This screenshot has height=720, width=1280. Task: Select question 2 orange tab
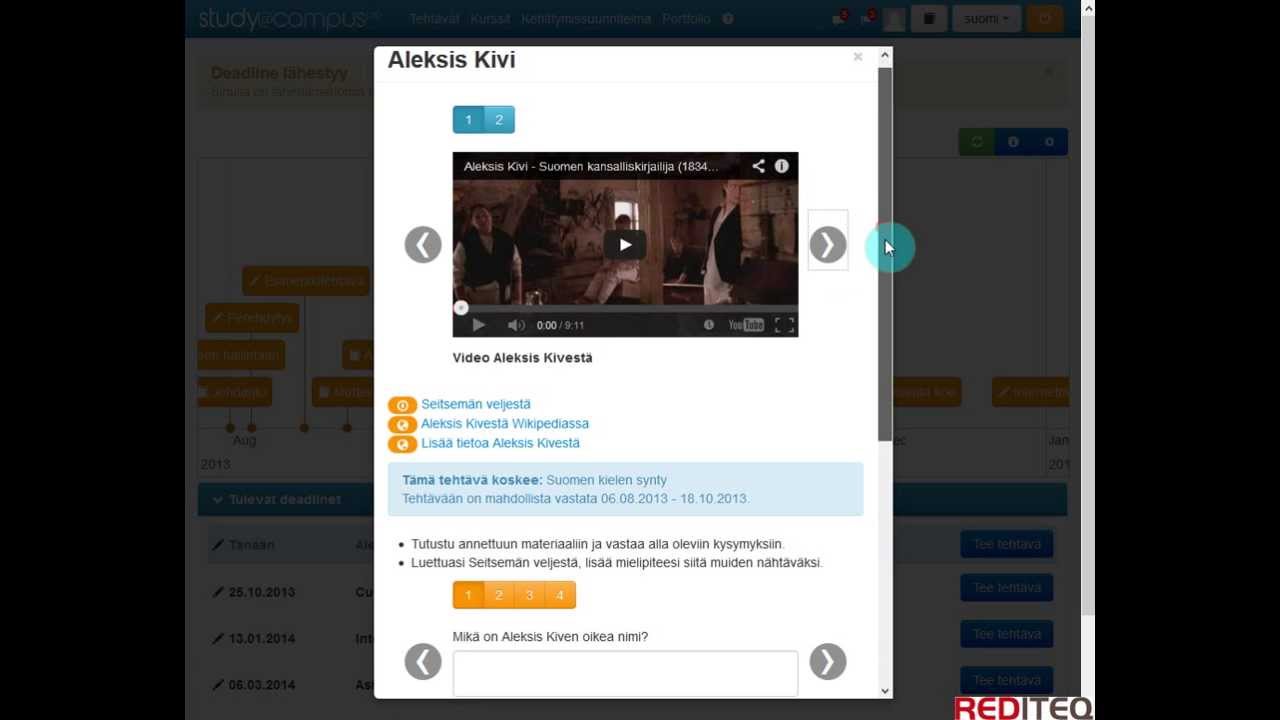pos(499,595)
